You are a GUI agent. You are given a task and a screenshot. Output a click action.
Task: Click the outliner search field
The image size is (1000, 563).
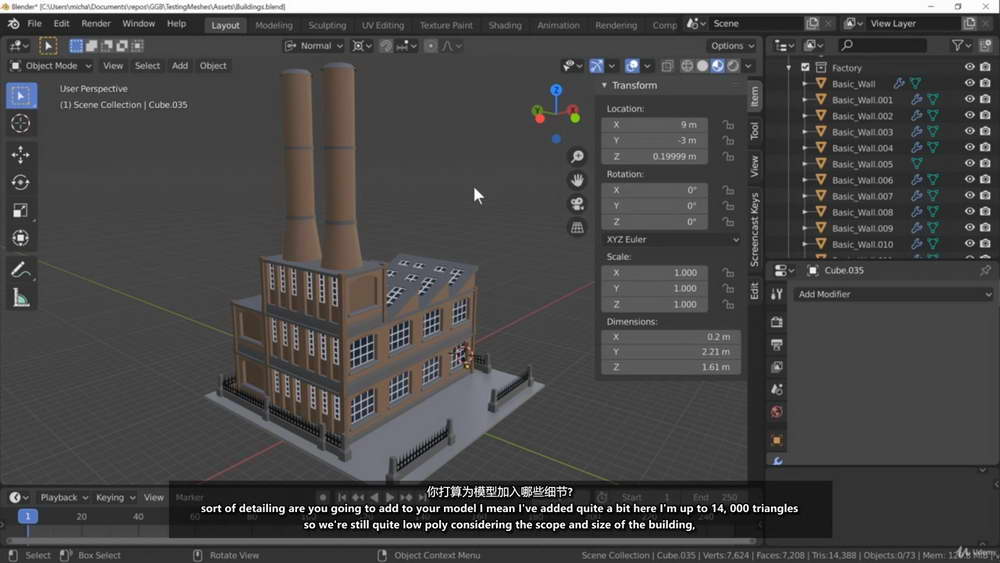point(883,45)
